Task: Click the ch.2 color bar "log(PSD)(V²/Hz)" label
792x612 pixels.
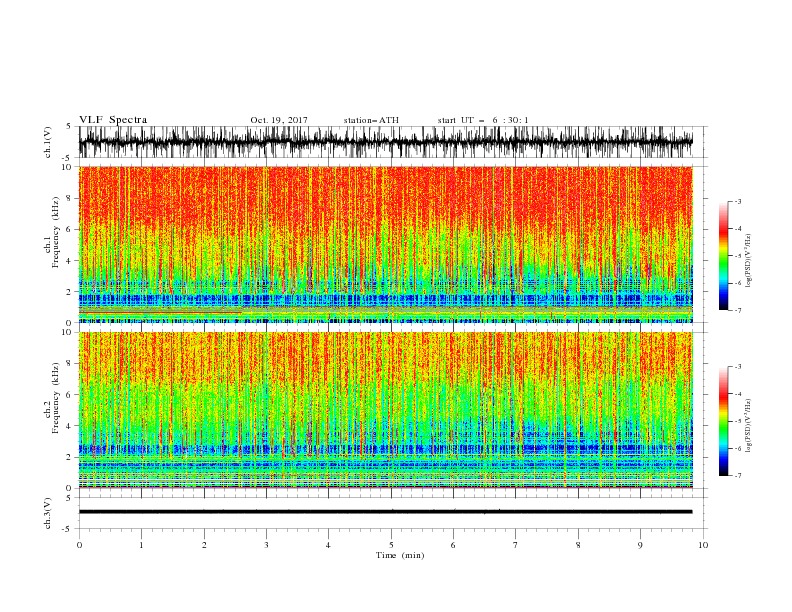Action: point(750,425)
